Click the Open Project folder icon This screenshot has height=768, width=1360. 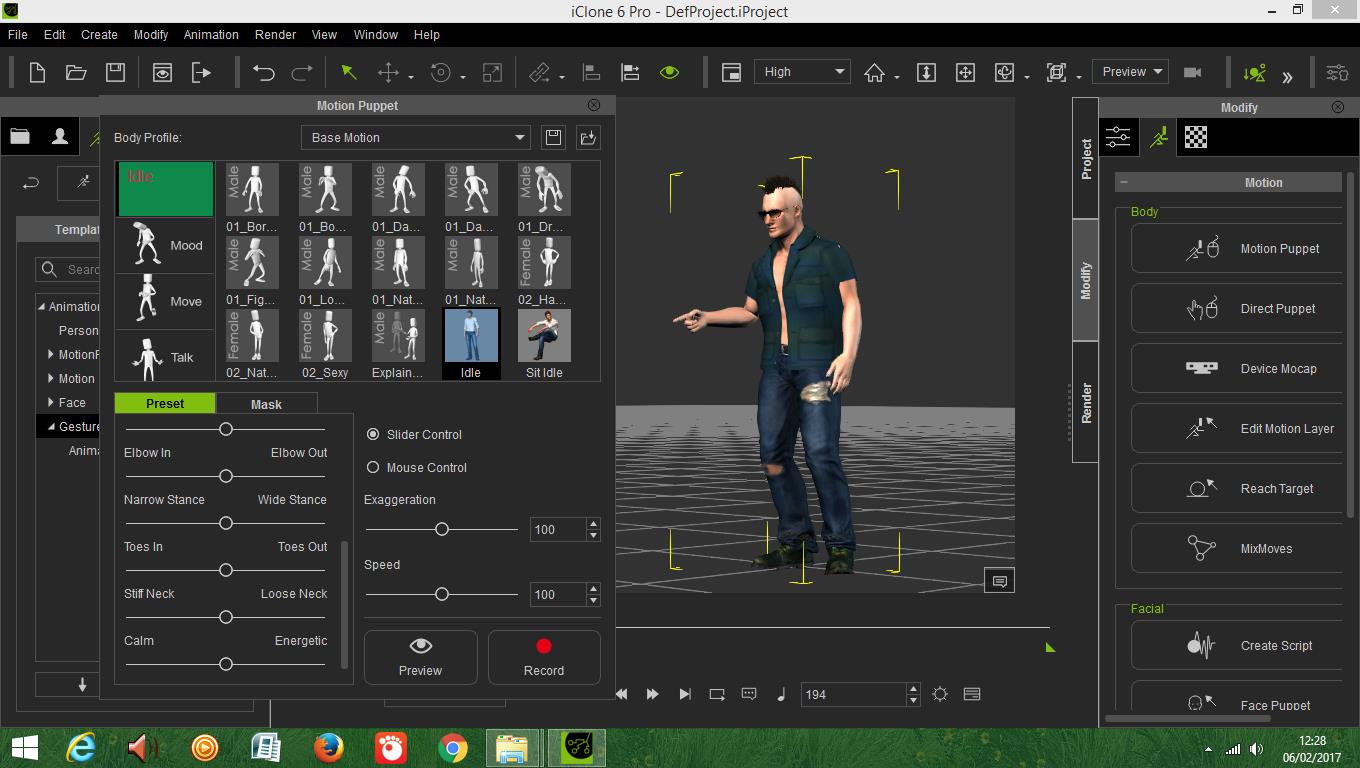point(76,72)
